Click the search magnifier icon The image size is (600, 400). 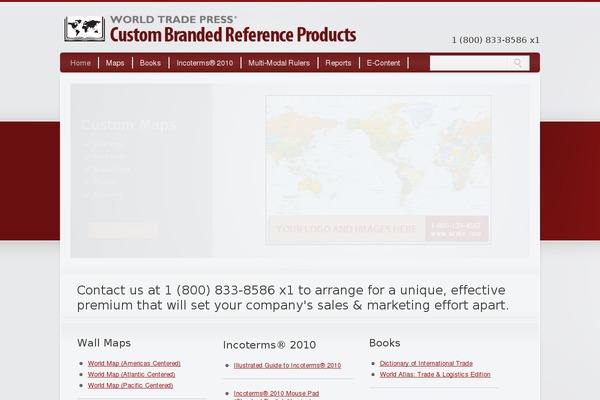[518, 63]
